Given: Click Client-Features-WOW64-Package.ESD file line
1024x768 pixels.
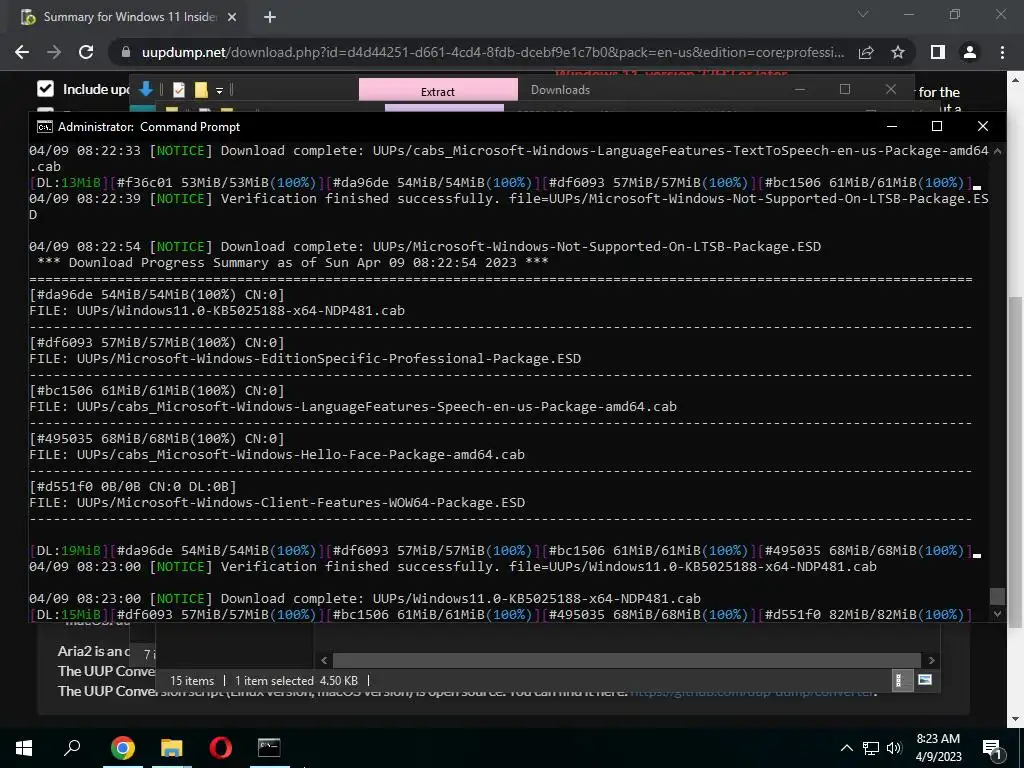Looking at the screenshot, I should [277, 503].
